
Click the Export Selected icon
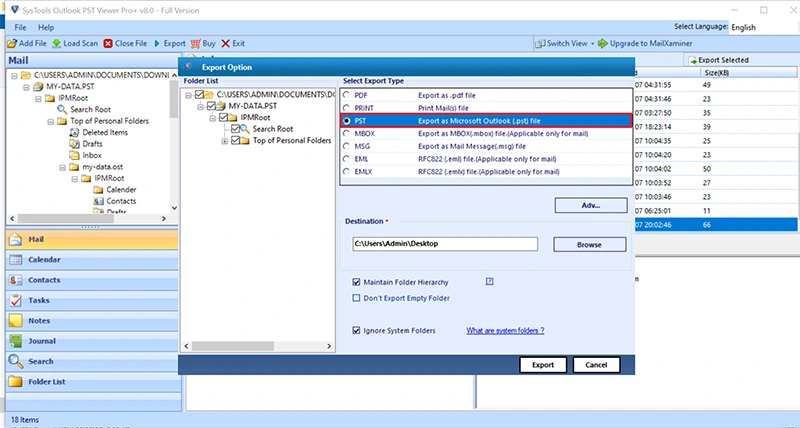pos(693,61)
